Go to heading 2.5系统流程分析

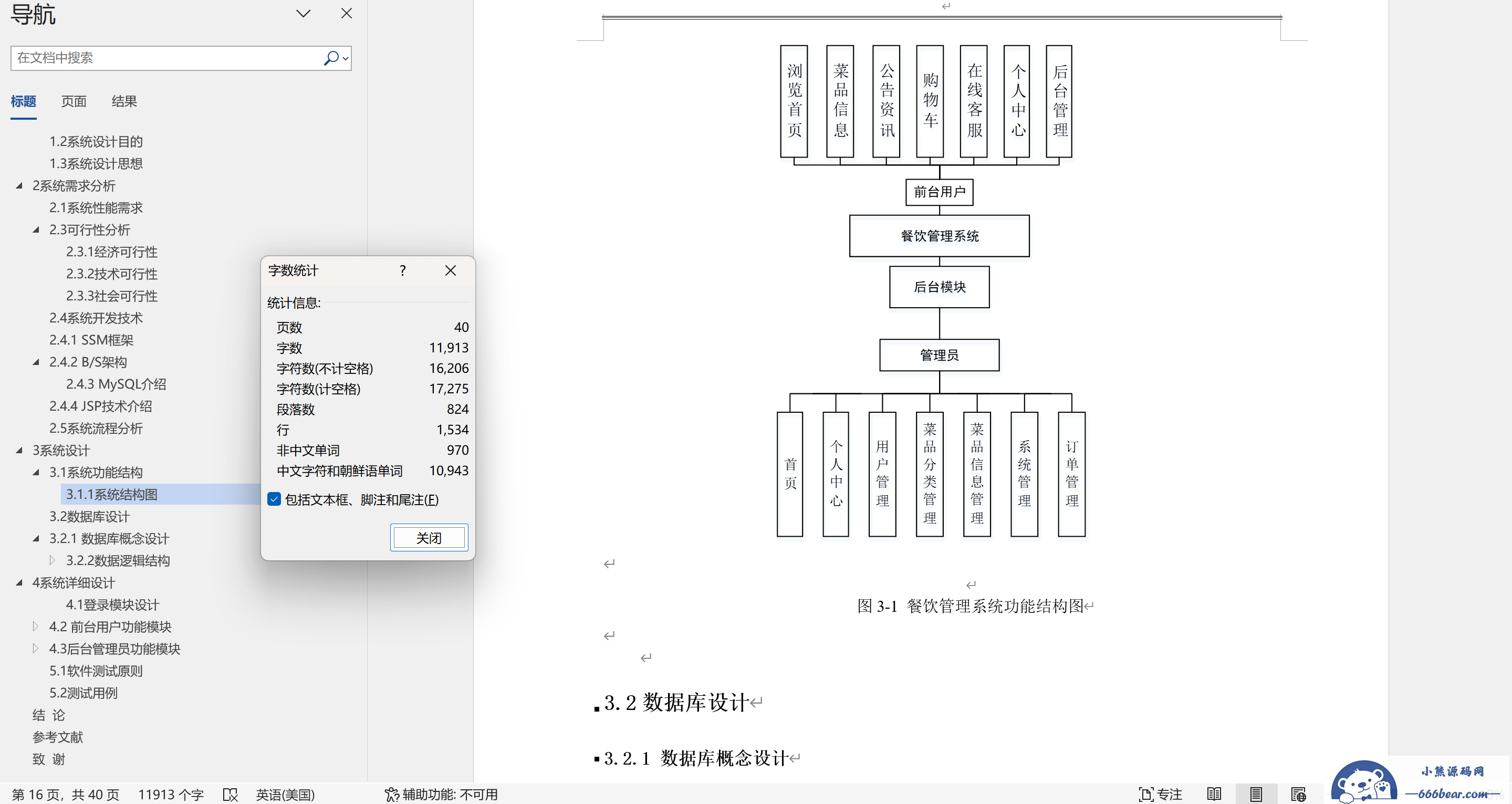tap(96, 429)
